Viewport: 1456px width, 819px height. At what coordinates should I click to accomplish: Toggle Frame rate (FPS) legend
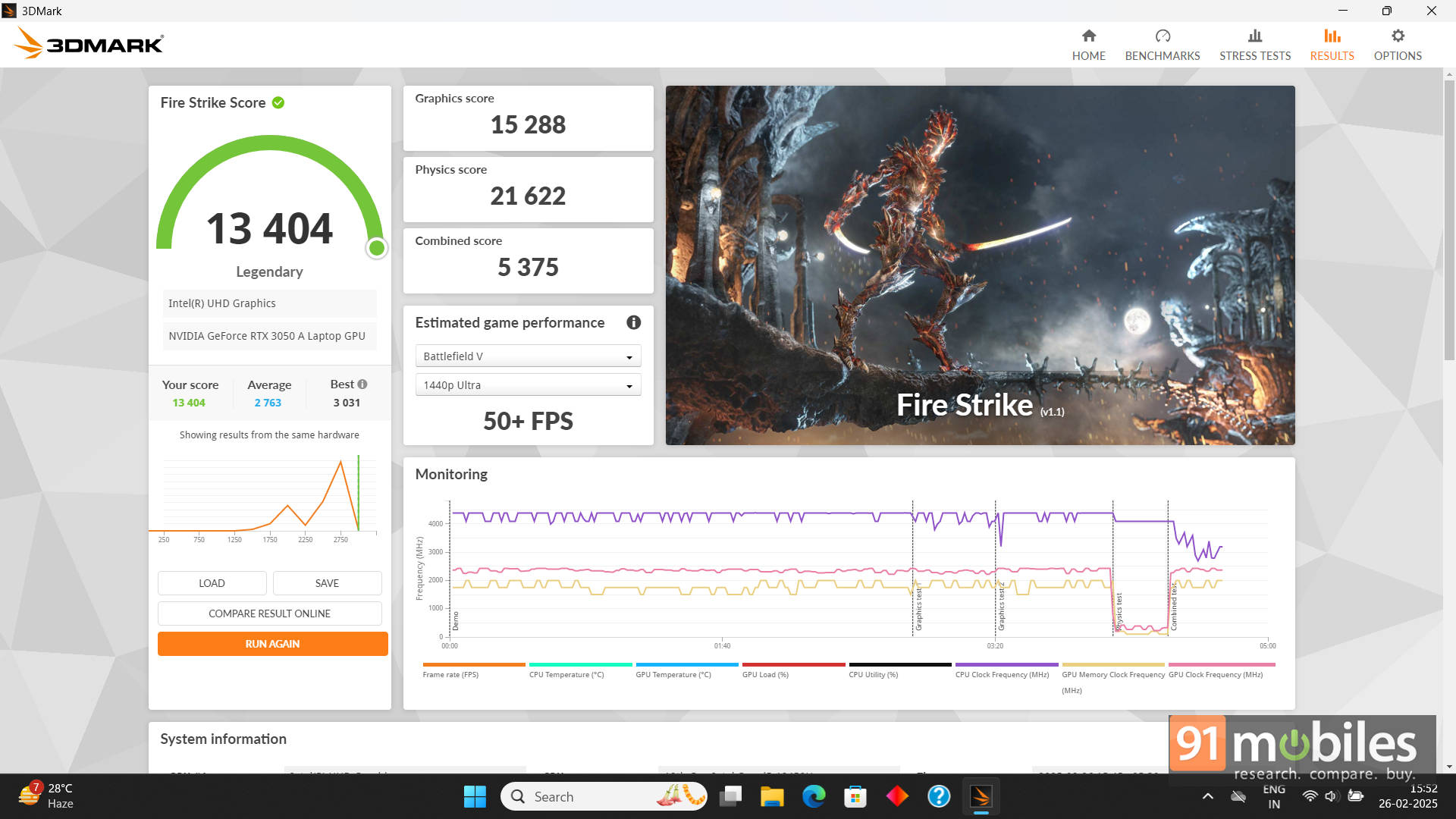click(473, 670)
